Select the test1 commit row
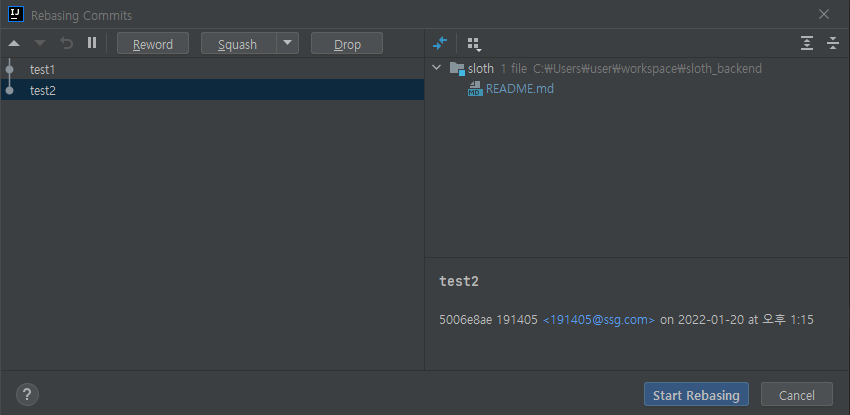 212,69
